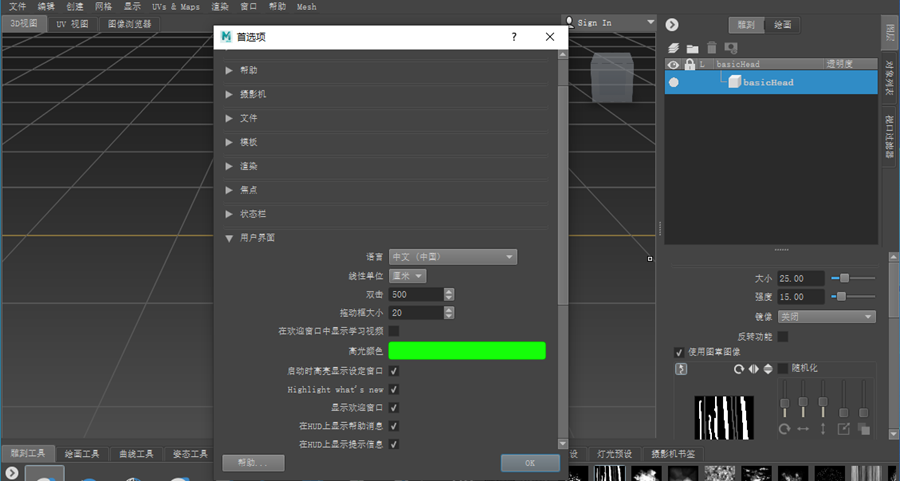Select the 绘画 layer mode button
This screenshot has width=900, height=481.
click(x=782, y=25)
